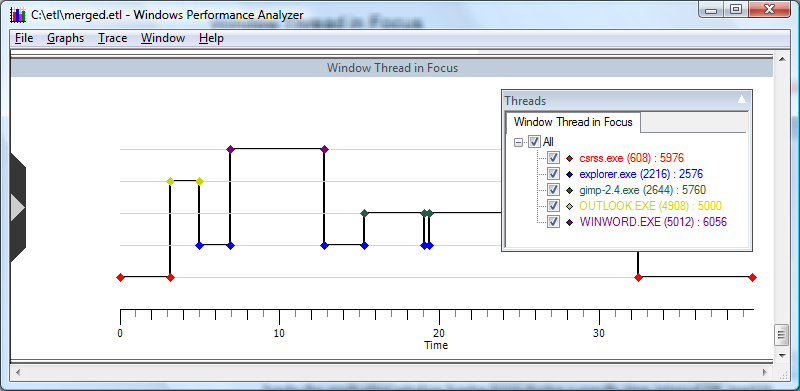The height and width of the screenshot is (391, 800).
Task: Click the last red csrss marker at right end
Action: 753,278
